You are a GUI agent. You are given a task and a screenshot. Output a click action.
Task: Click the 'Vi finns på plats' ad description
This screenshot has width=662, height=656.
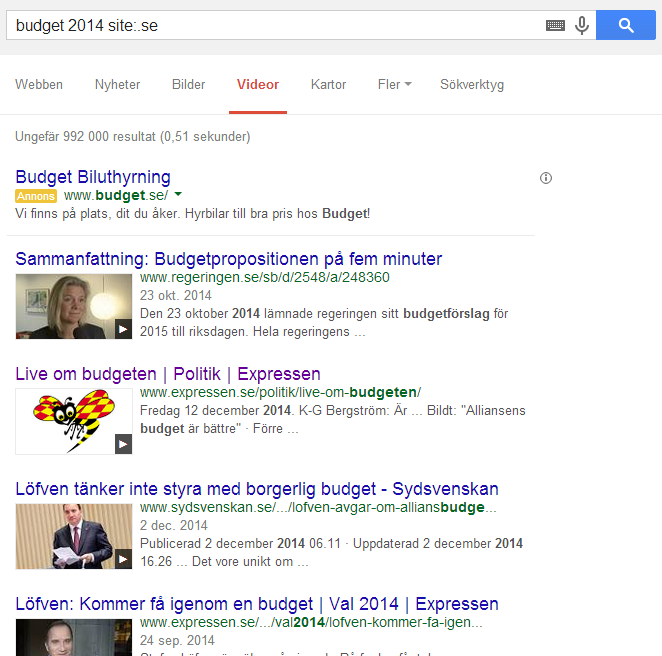coord(193,214)
